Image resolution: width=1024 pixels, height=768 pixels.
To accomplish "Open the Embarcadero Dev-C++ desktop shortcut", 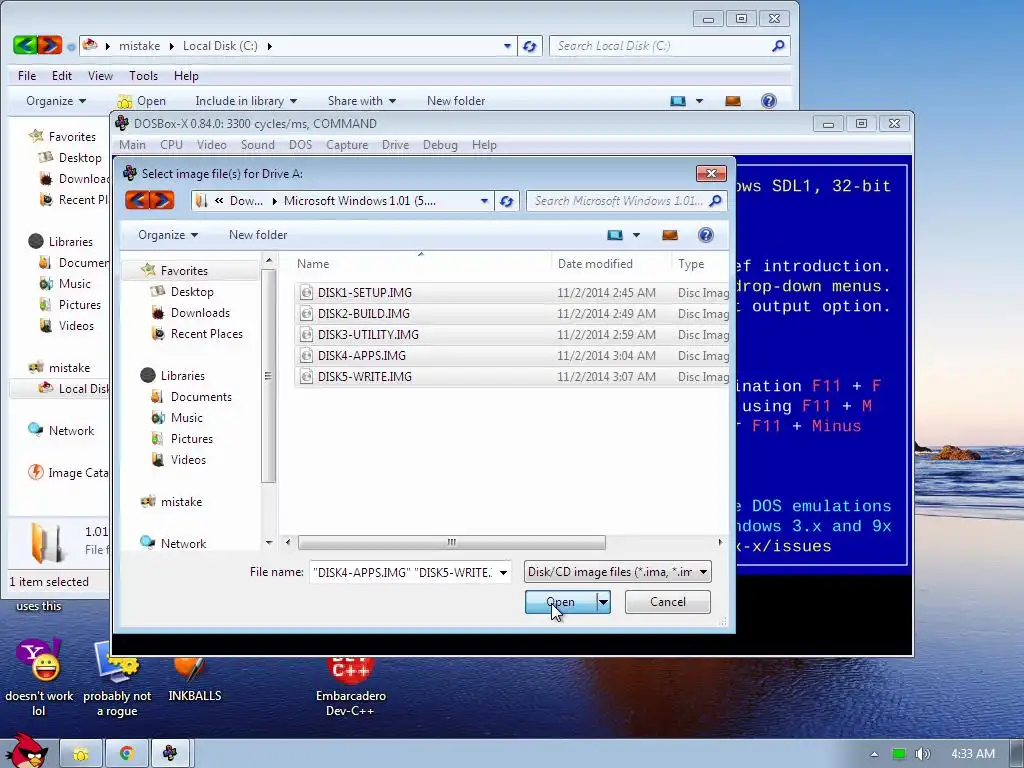I will tap(351, 686).
